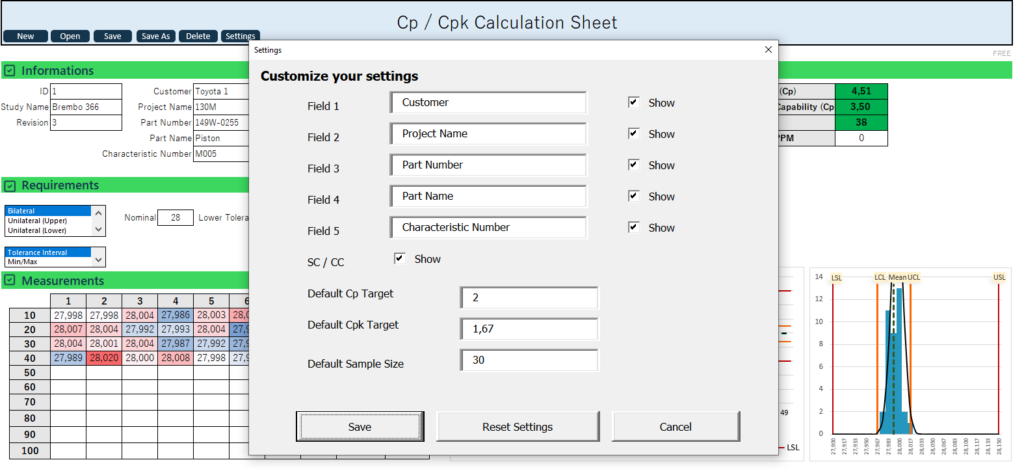Toggle Show checkbox for Field 3 Part Number

(633, 165)
